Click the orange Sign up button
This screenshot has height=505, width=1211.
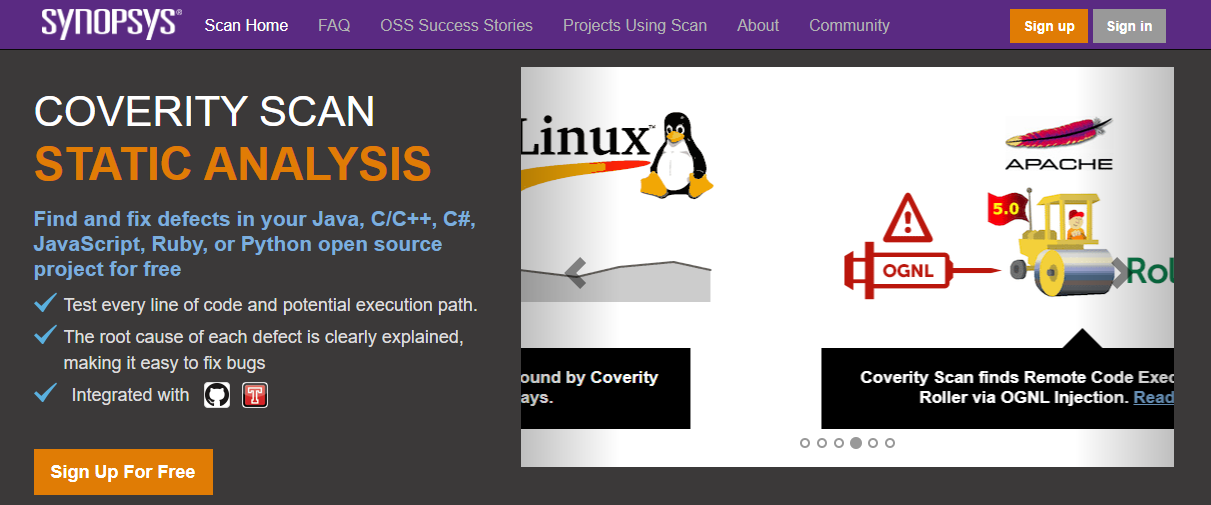[1048, 26]
